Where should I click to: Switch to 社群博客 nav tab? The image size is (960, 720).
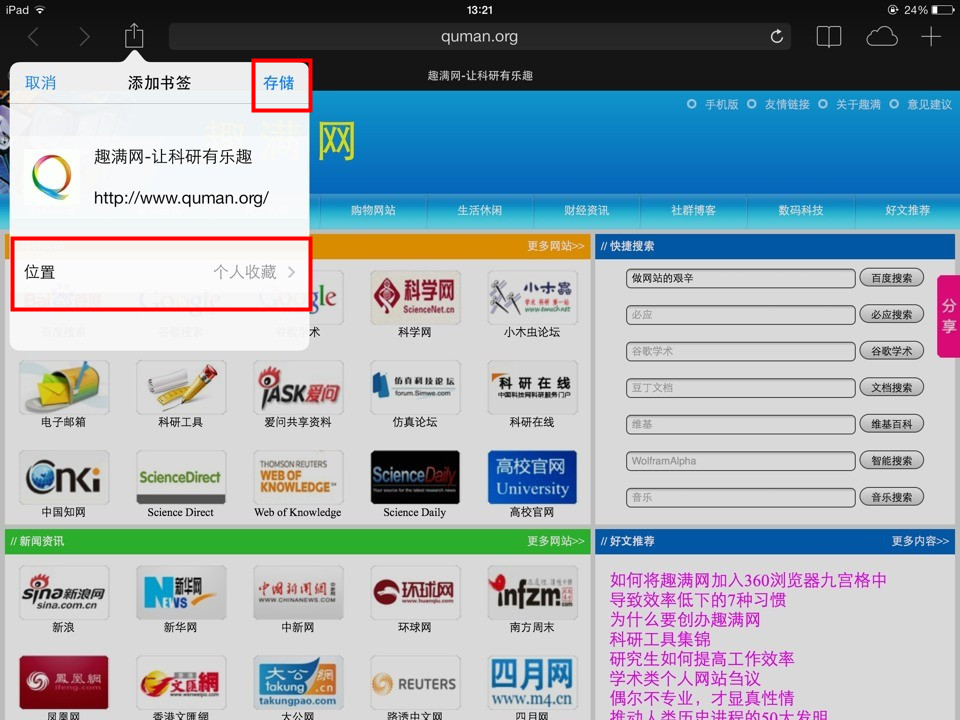(x=693, y=210)
